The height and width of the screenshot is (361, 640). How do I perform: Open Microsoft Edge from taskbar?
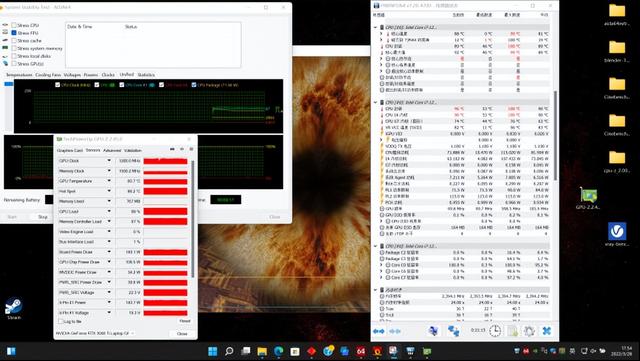click(x=278, y=351)
